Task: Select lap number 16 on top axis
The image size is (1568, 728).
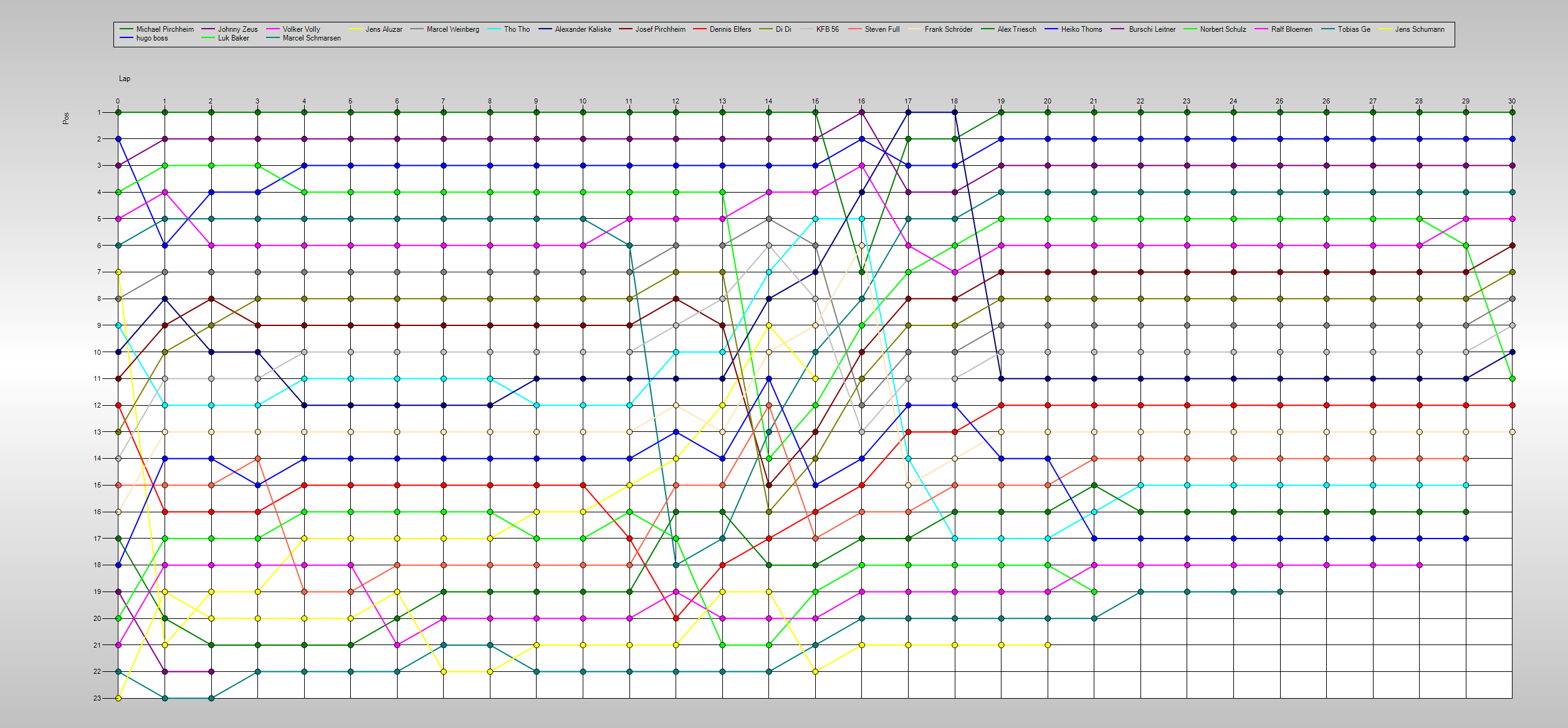Action: pyautogui.click(x=861, y=101)
